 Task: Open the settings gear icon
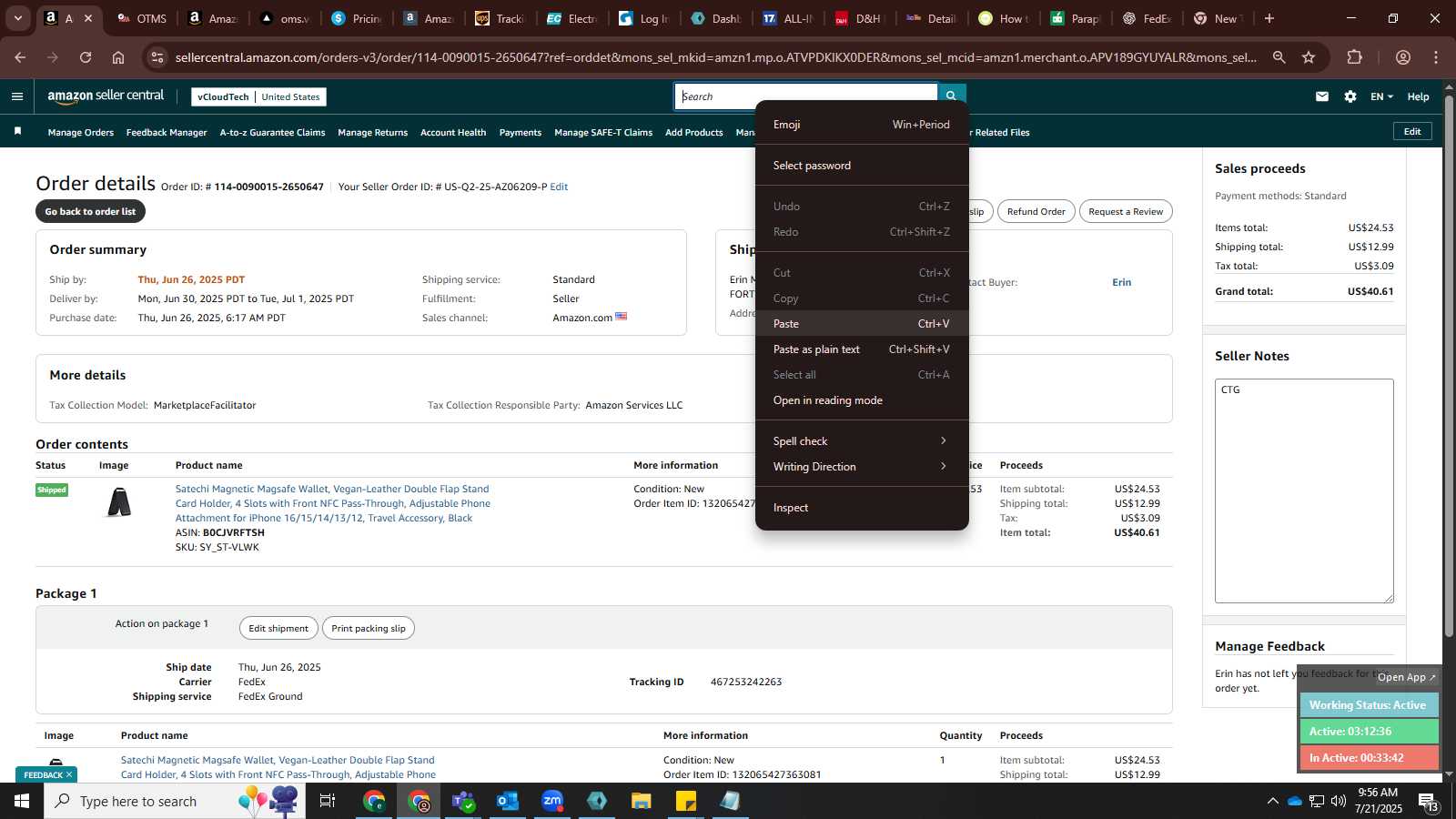pyautogui.click(x=1350, y=96)
